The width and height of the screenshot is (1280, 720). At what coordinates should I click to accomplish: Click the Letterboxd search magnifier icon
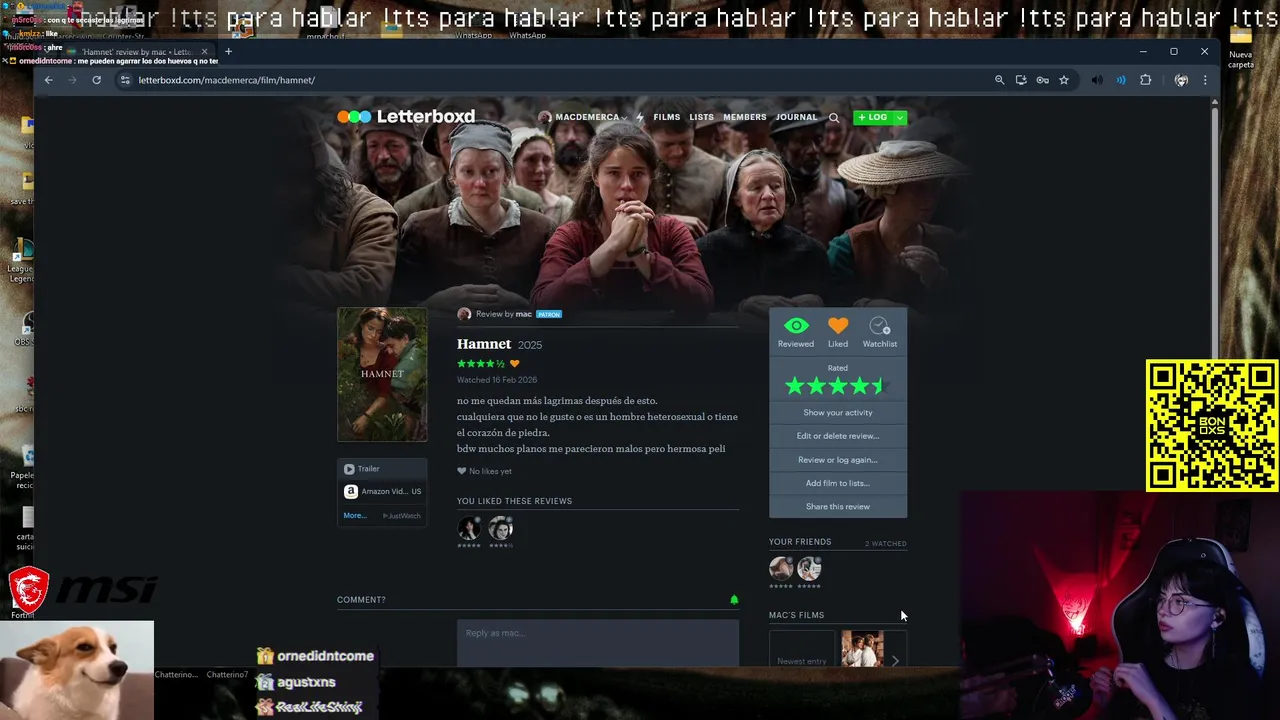834,117
